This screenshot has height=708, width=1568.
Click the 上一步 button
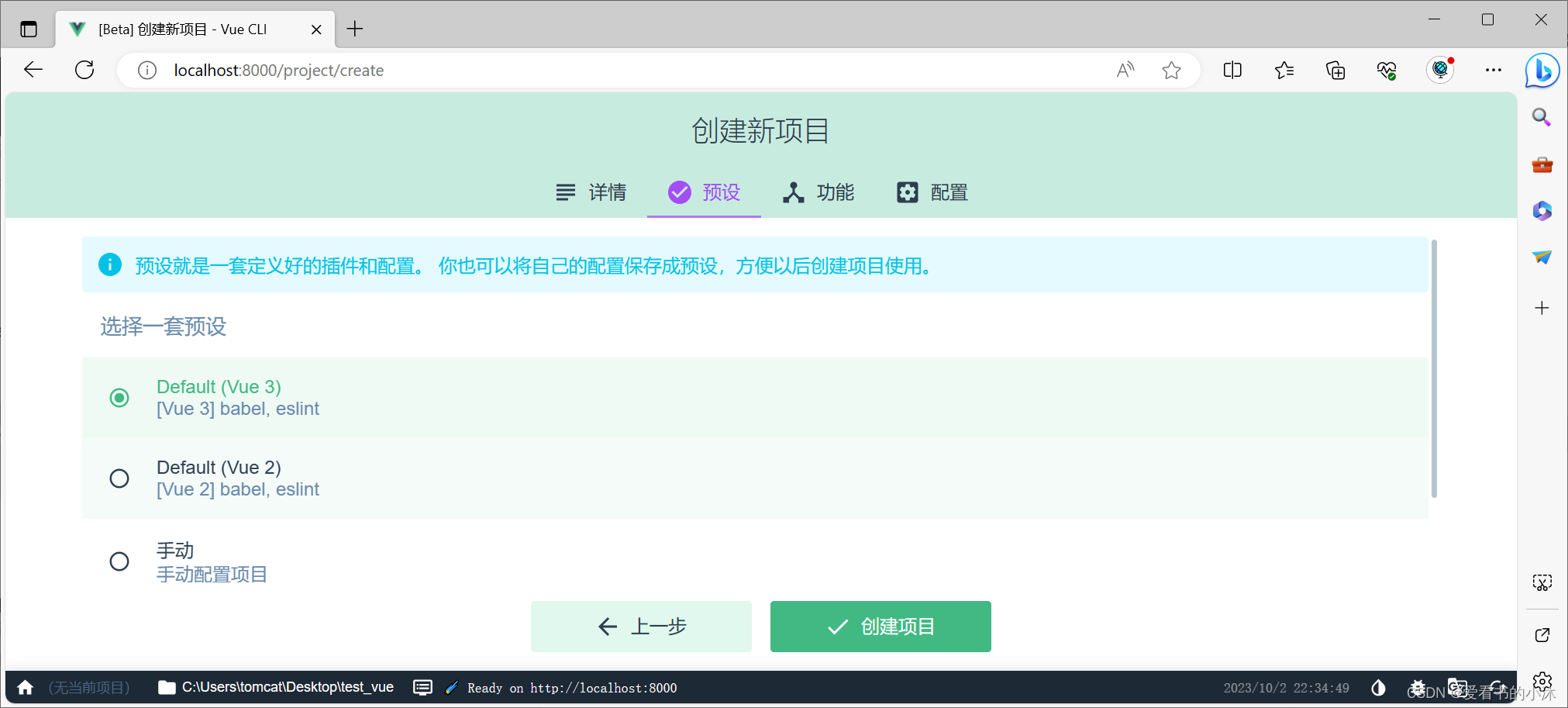[641, 627]
